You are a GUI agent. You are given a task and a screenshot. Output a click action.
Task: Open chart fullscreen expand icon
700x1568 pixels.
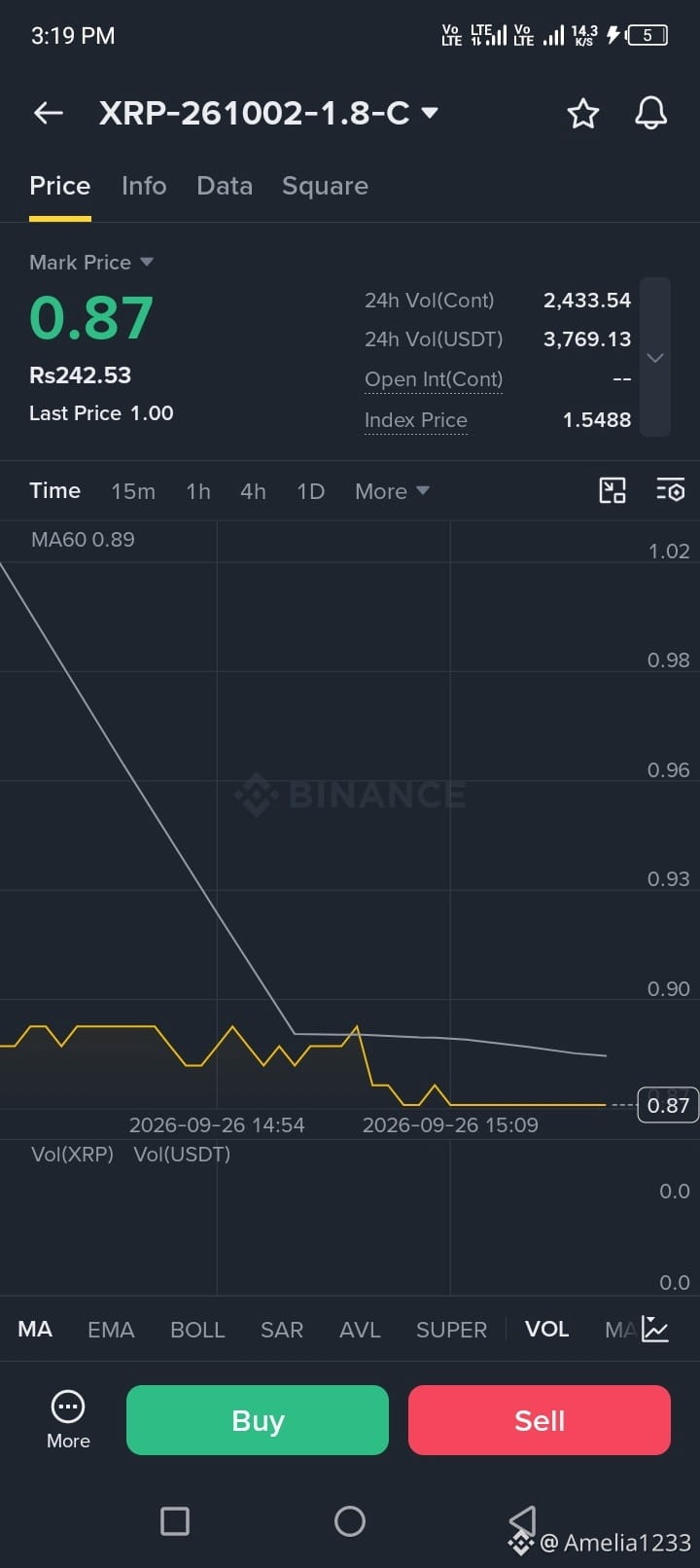[x=612, y=490]
